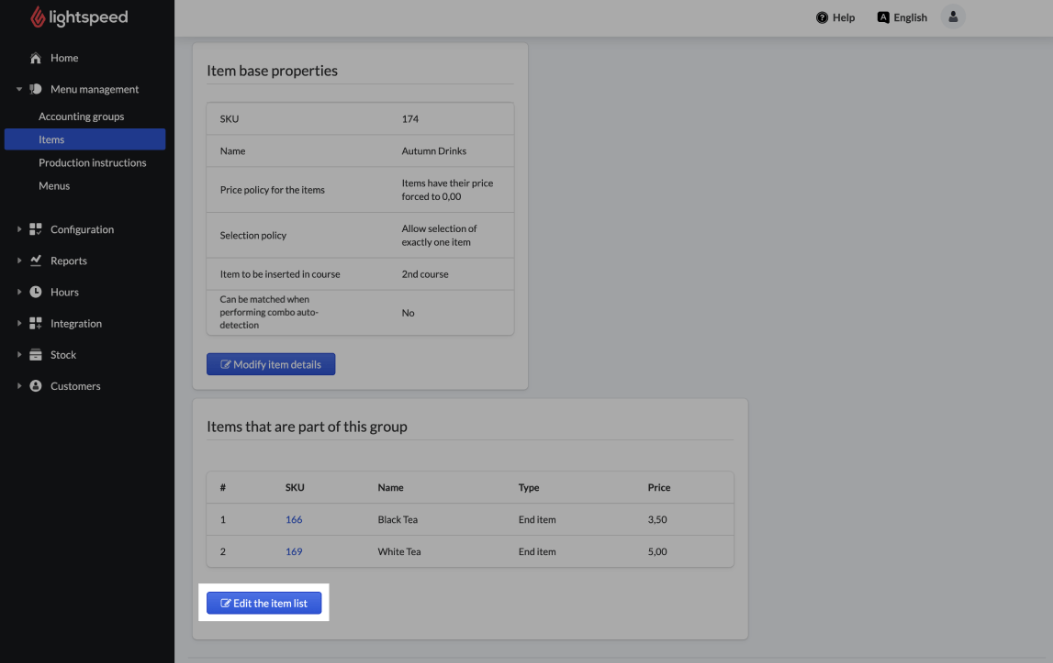Expand the Customers section arrow

click(x=19, y=386)
